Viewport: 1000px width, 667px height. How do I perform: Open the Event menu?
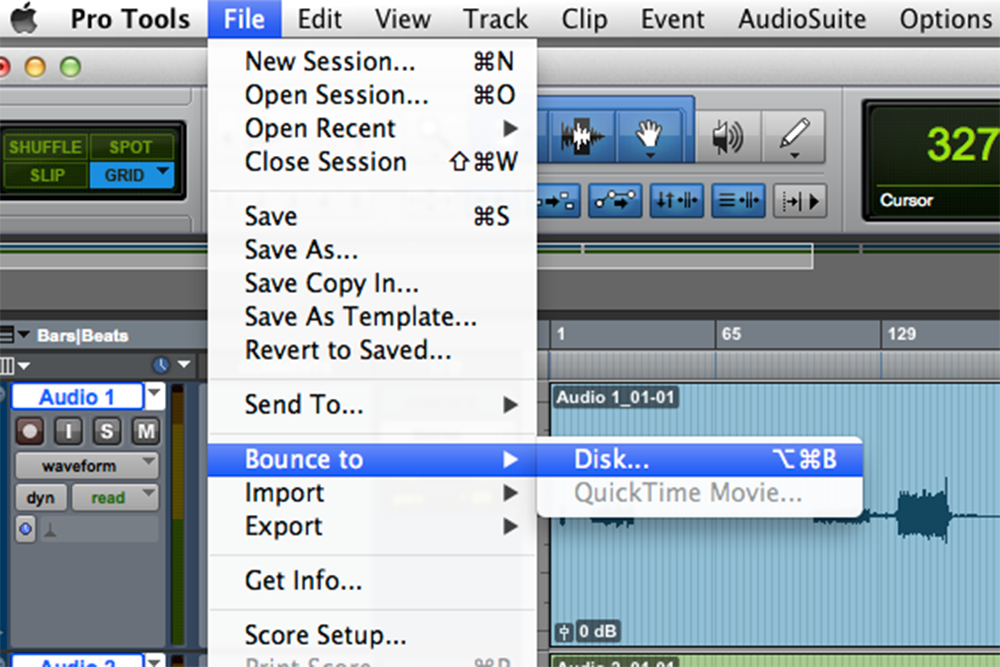(x=673, y=18)
